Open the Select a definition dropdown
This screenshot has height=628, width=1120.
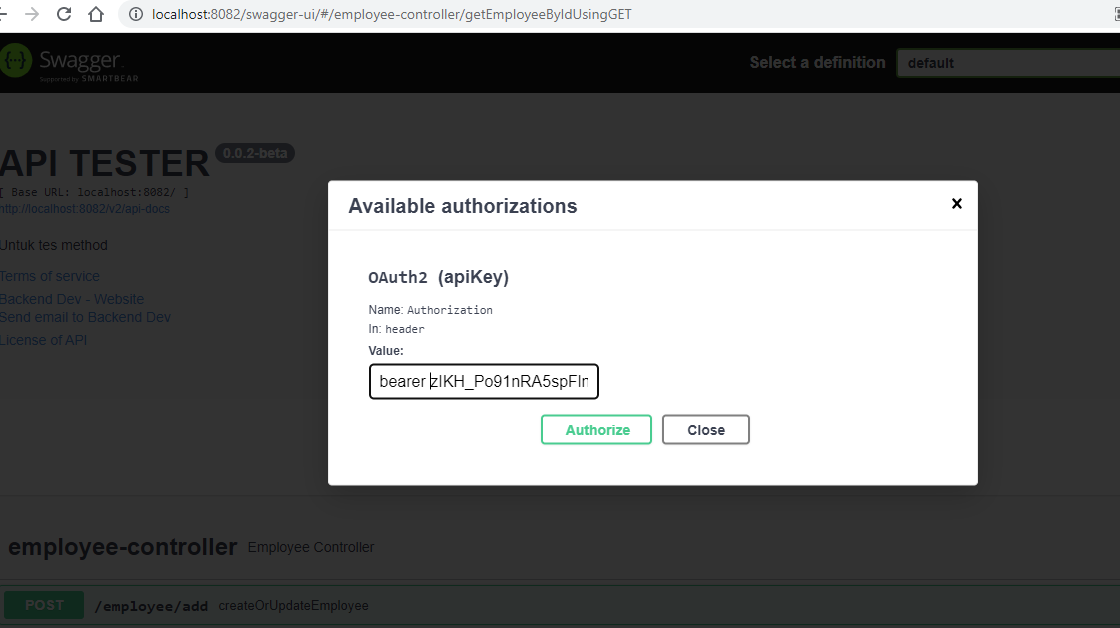[x=1009, y=63]
